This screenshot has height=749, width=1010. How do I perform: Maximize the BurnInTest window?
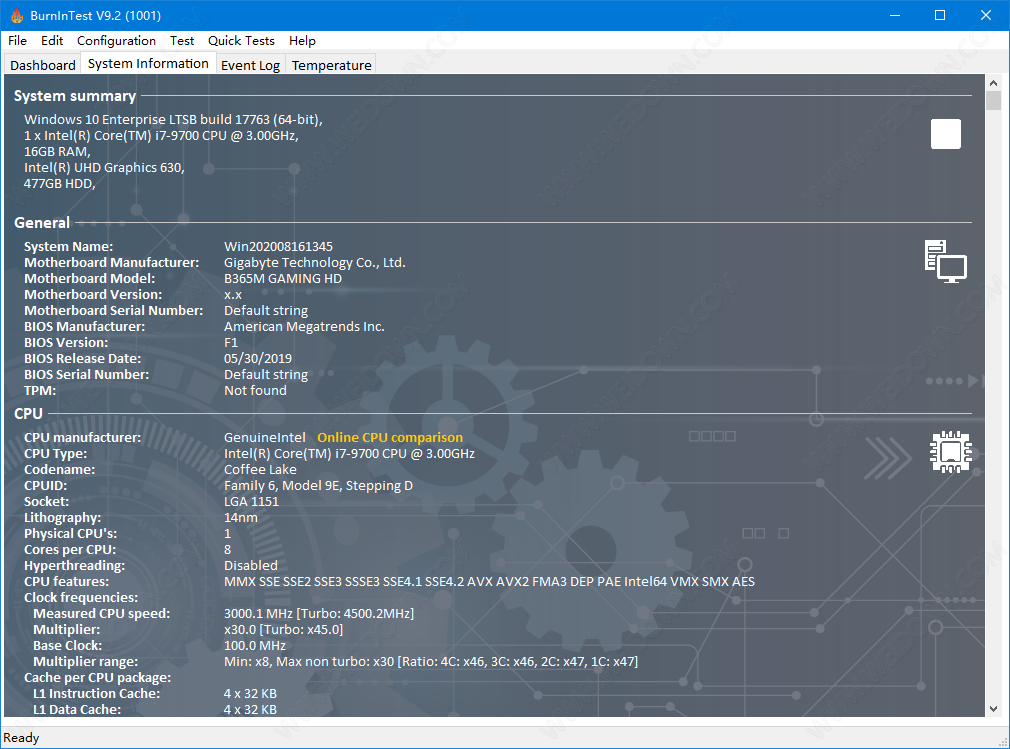click(940, 15)
